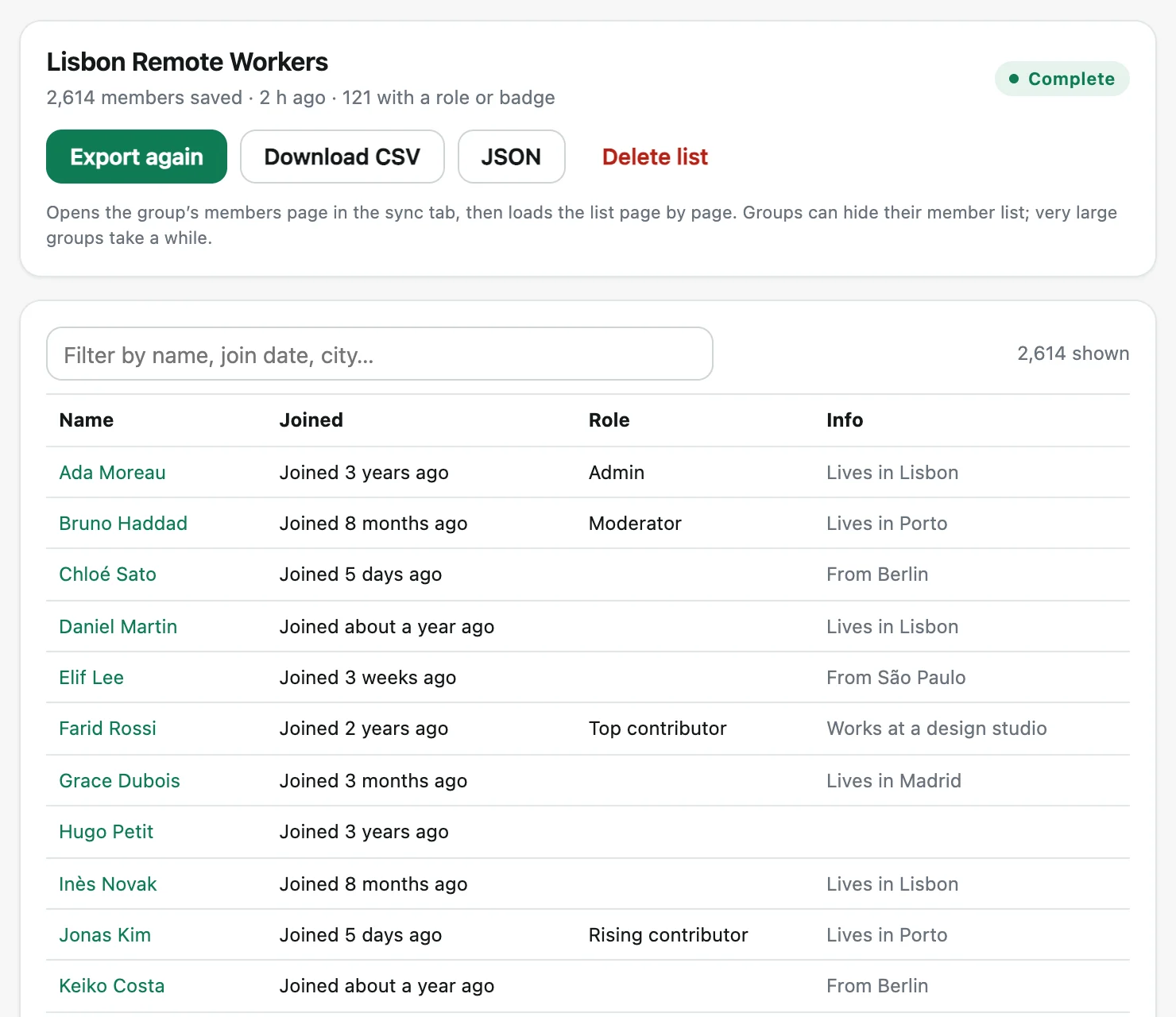Click Daniel Martin's "Lives in Lisbon" info
This screenshot has width=1176, height=1017.
(892, 627)
